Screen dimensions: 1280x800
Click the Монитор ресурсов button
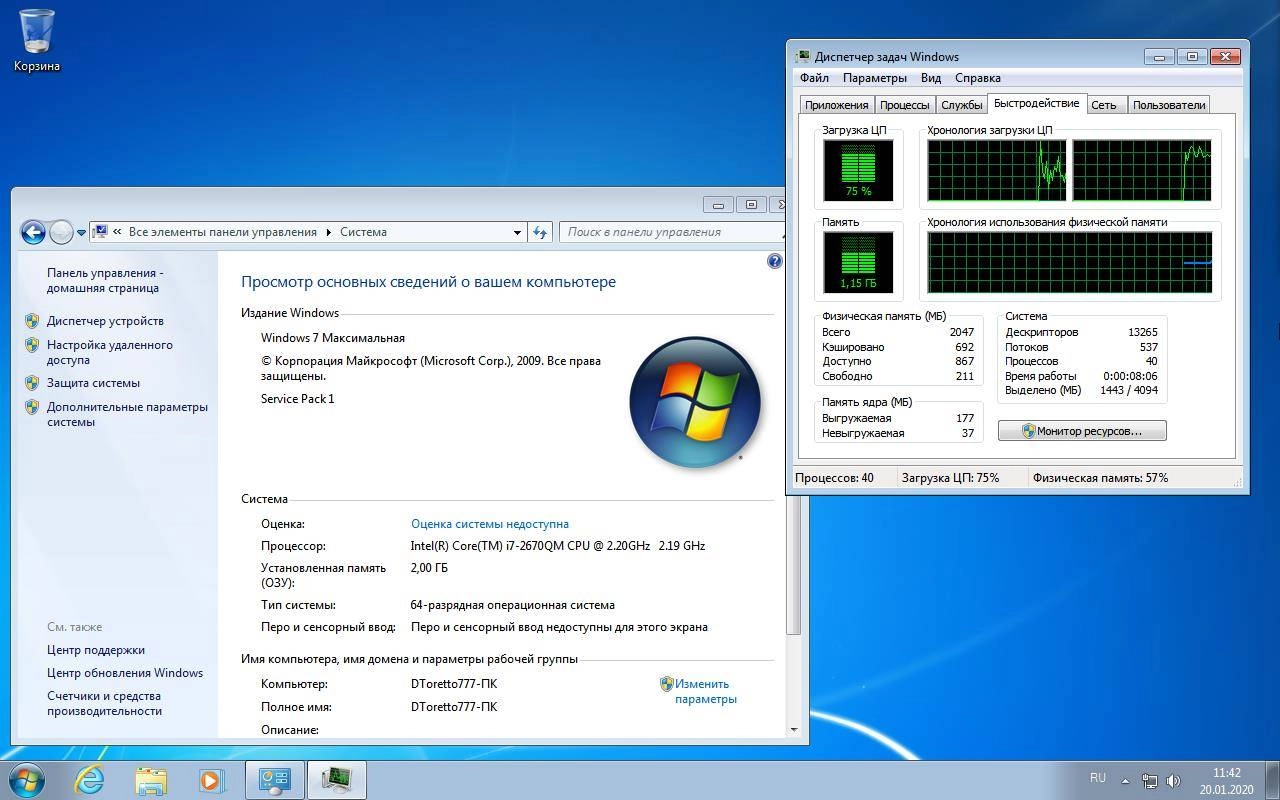1082,431
